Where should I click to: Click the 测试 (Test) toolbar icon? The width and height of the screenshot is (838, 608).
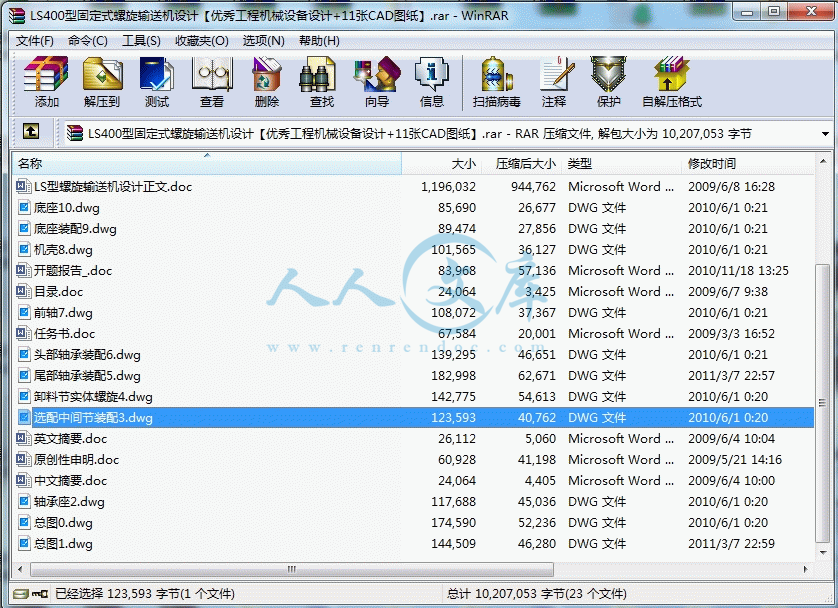click(157, 82)
